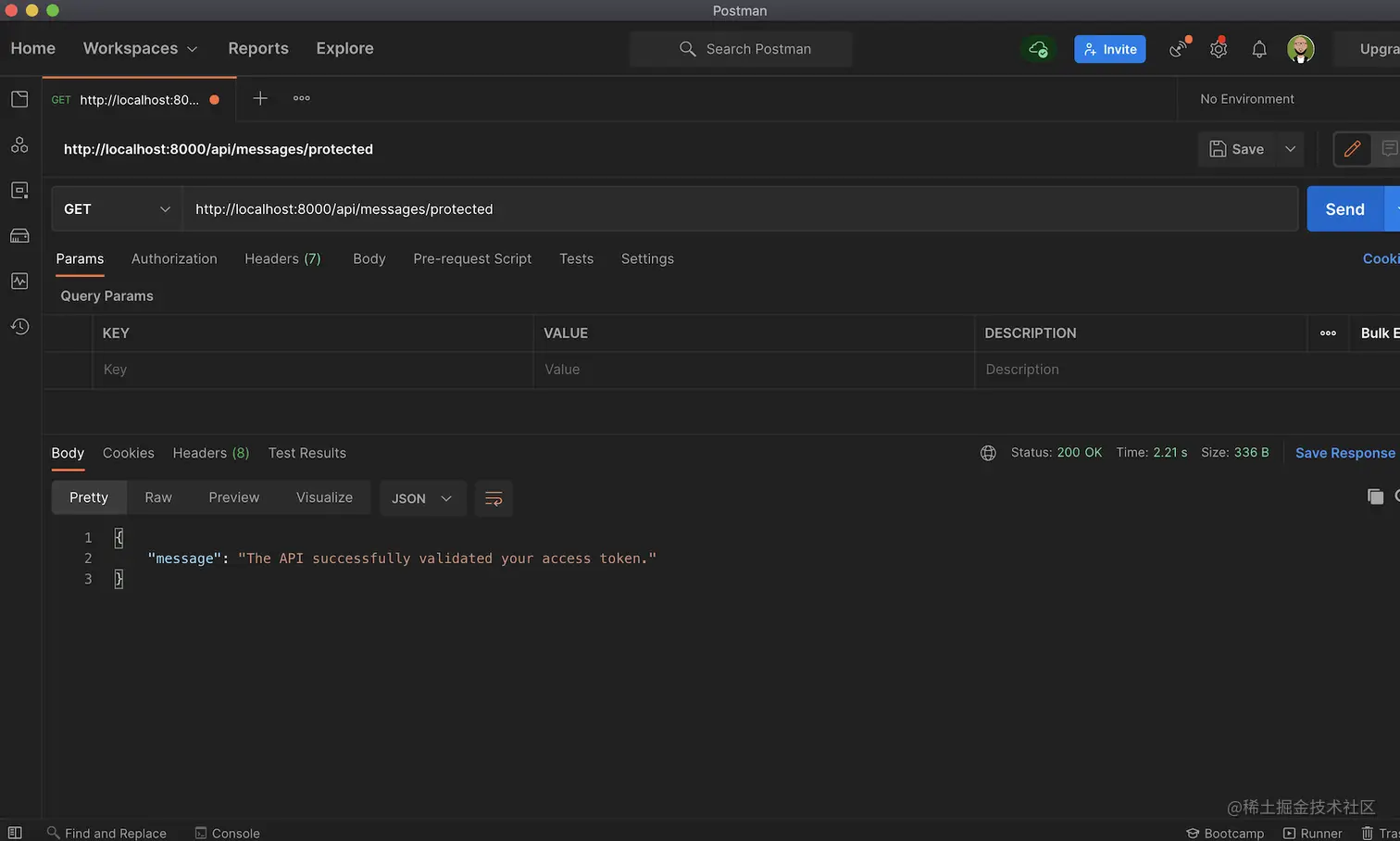Switch to Raw response view
Image resolution: width=1400 pixels, height=841 pixels.
157,497
